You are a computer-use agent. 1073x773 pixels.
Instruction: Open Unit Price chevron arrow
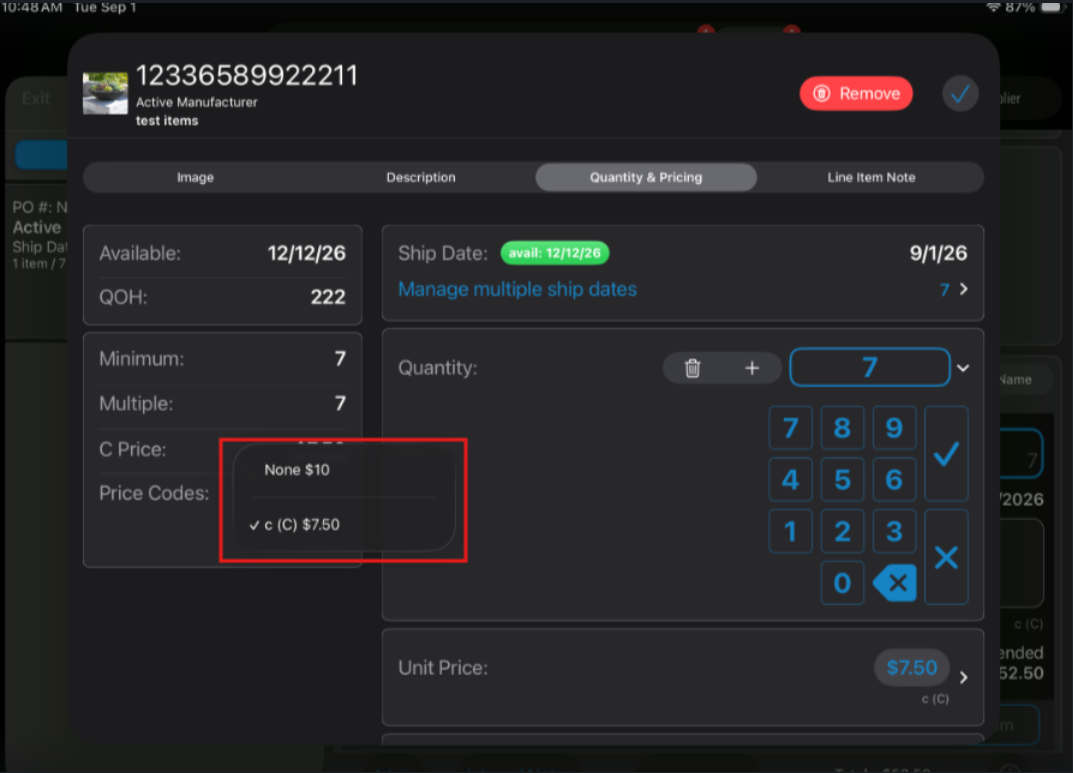(x=964, y=677)
